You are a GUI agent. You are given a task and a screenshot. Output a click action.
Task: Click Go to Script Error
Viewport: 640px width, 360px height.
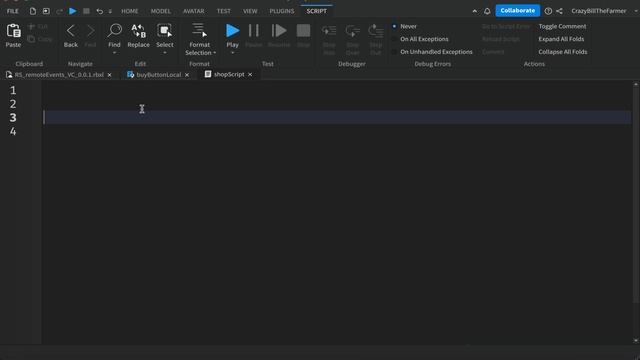click(x=506, y=26)
